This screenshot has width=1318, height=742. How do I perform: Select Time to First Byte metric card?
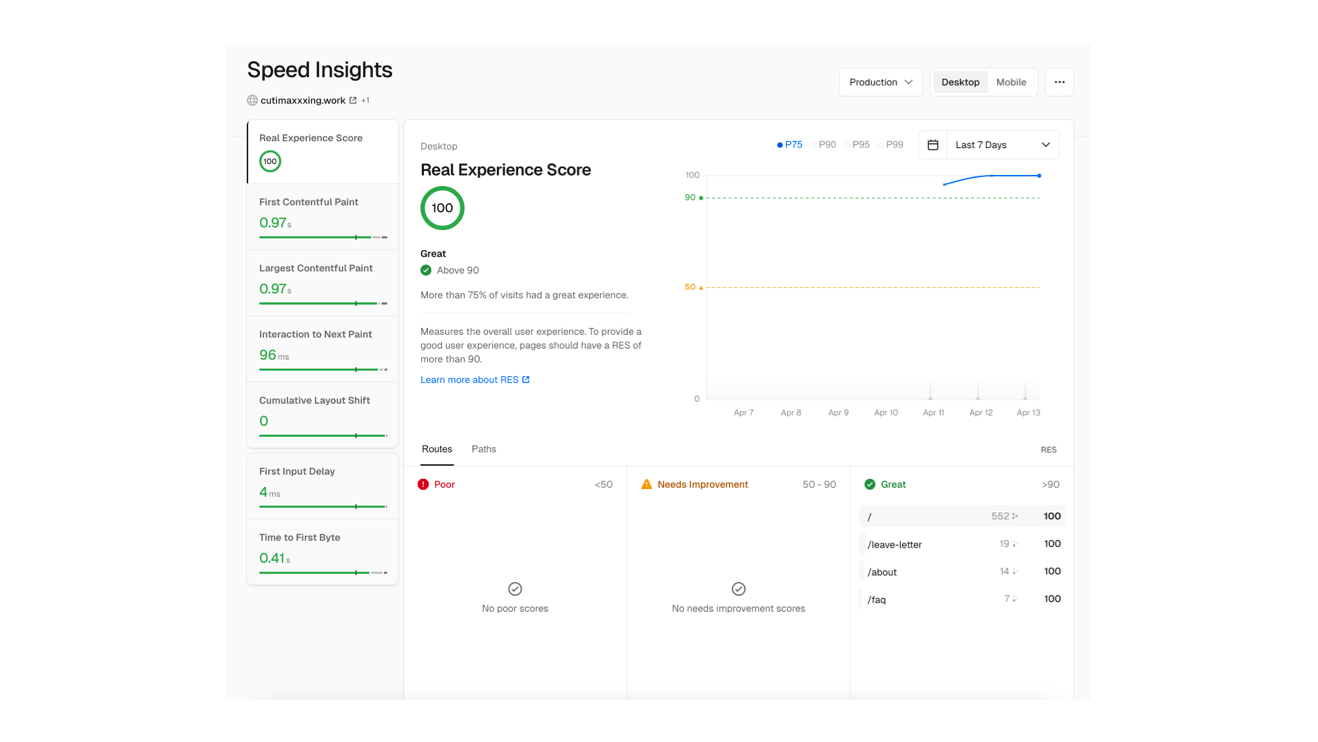point(323,552)
